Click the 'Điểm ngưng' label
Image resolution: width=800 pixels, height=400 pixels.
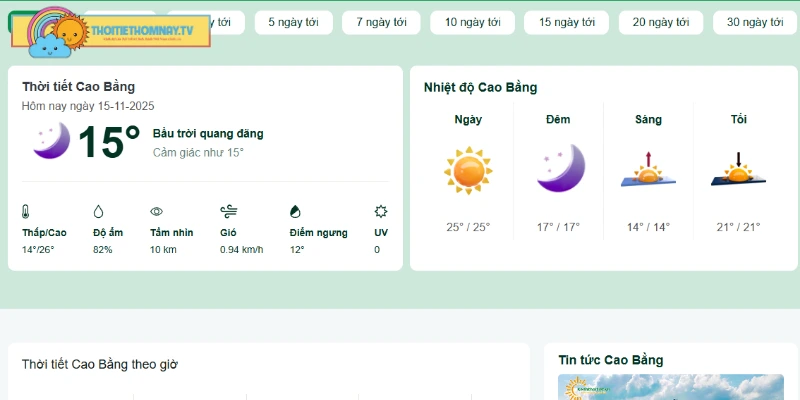click(318, 233)
